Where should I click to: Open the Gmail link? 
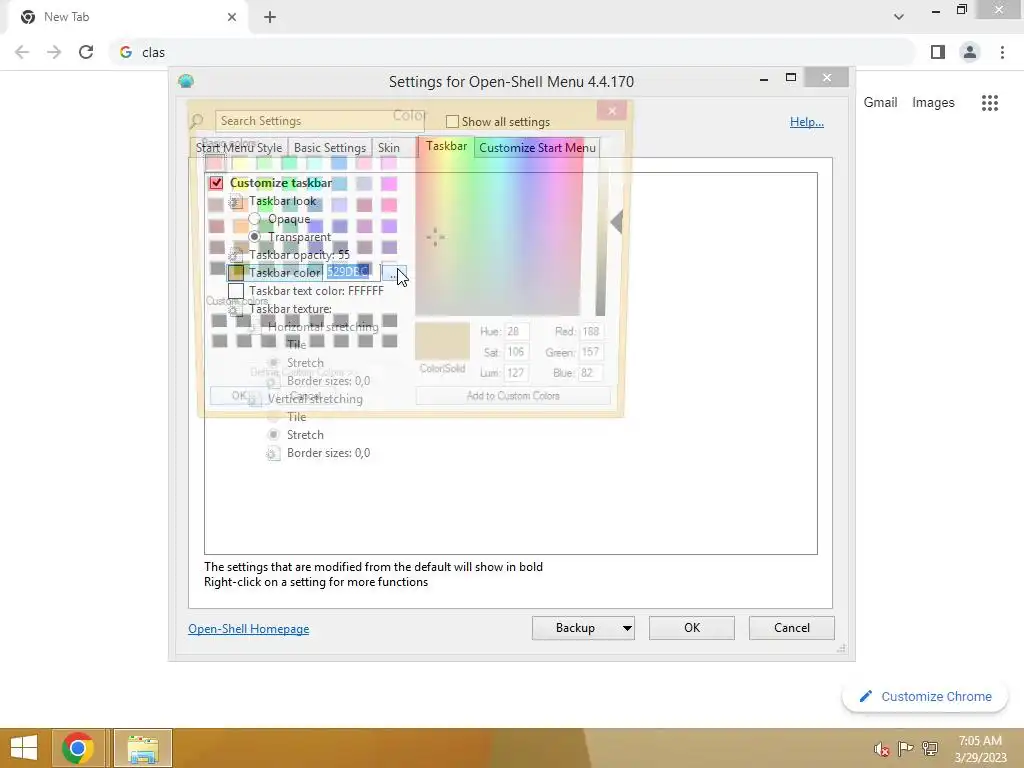[880, 103]
